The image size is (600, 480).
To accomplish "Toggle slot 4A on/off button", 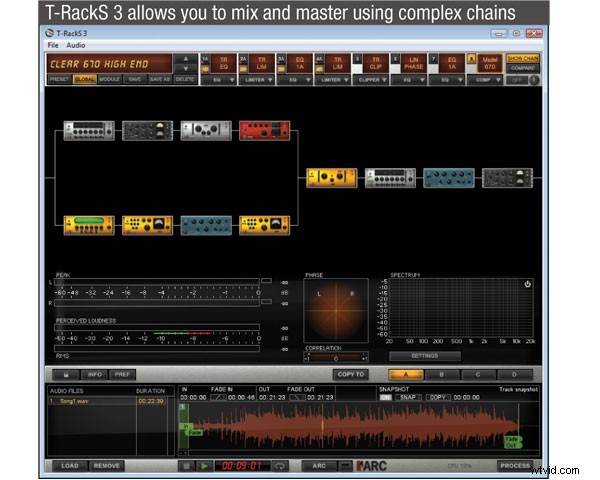I will pyautogui.click(x=319, y=69).
